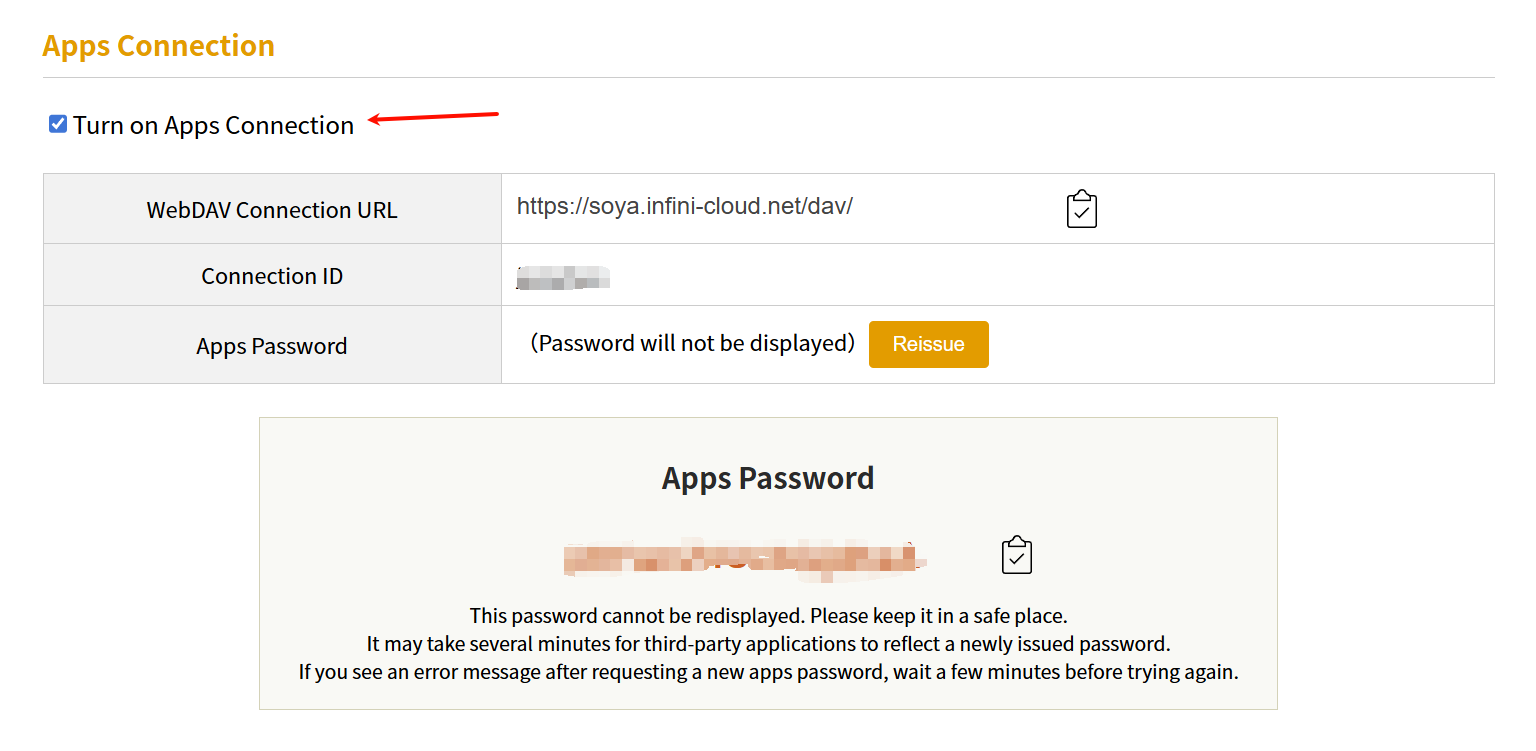Click the "Turn on Apps Connection" label text
Screen dimensions: 1536x751
213,125
